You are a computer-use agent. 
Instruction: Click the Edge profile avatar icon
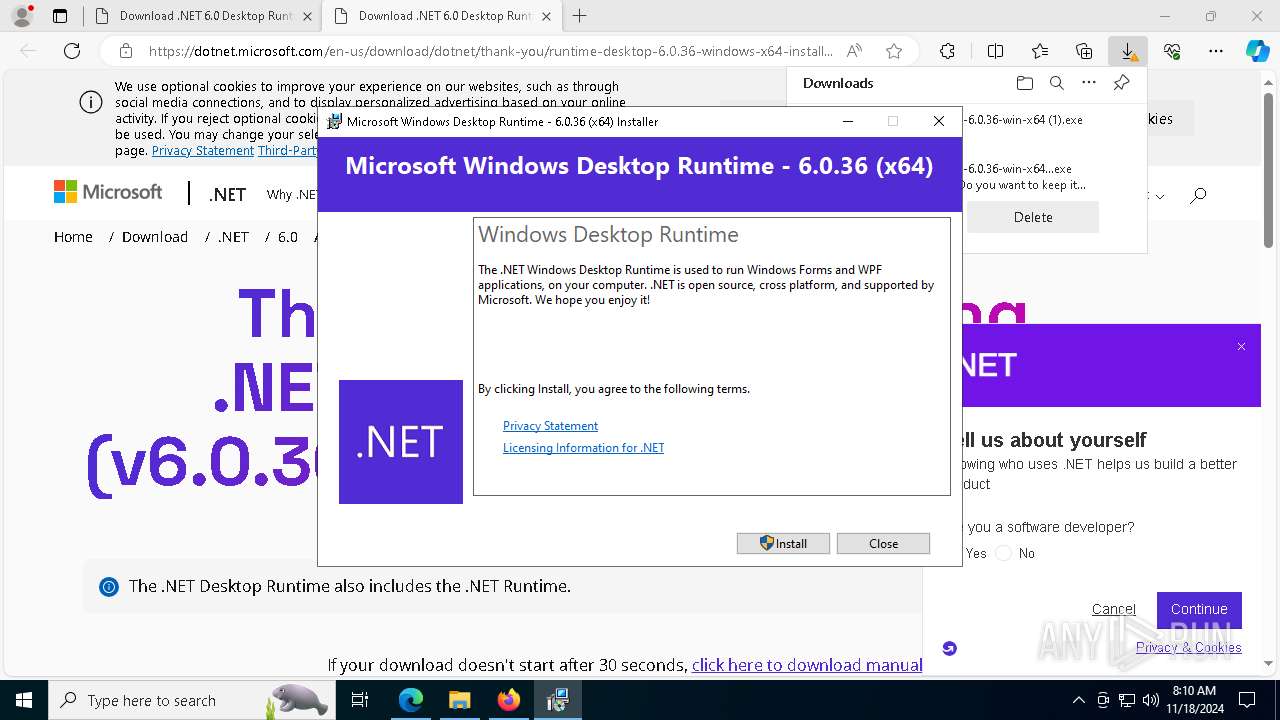(x=21, y=16)
